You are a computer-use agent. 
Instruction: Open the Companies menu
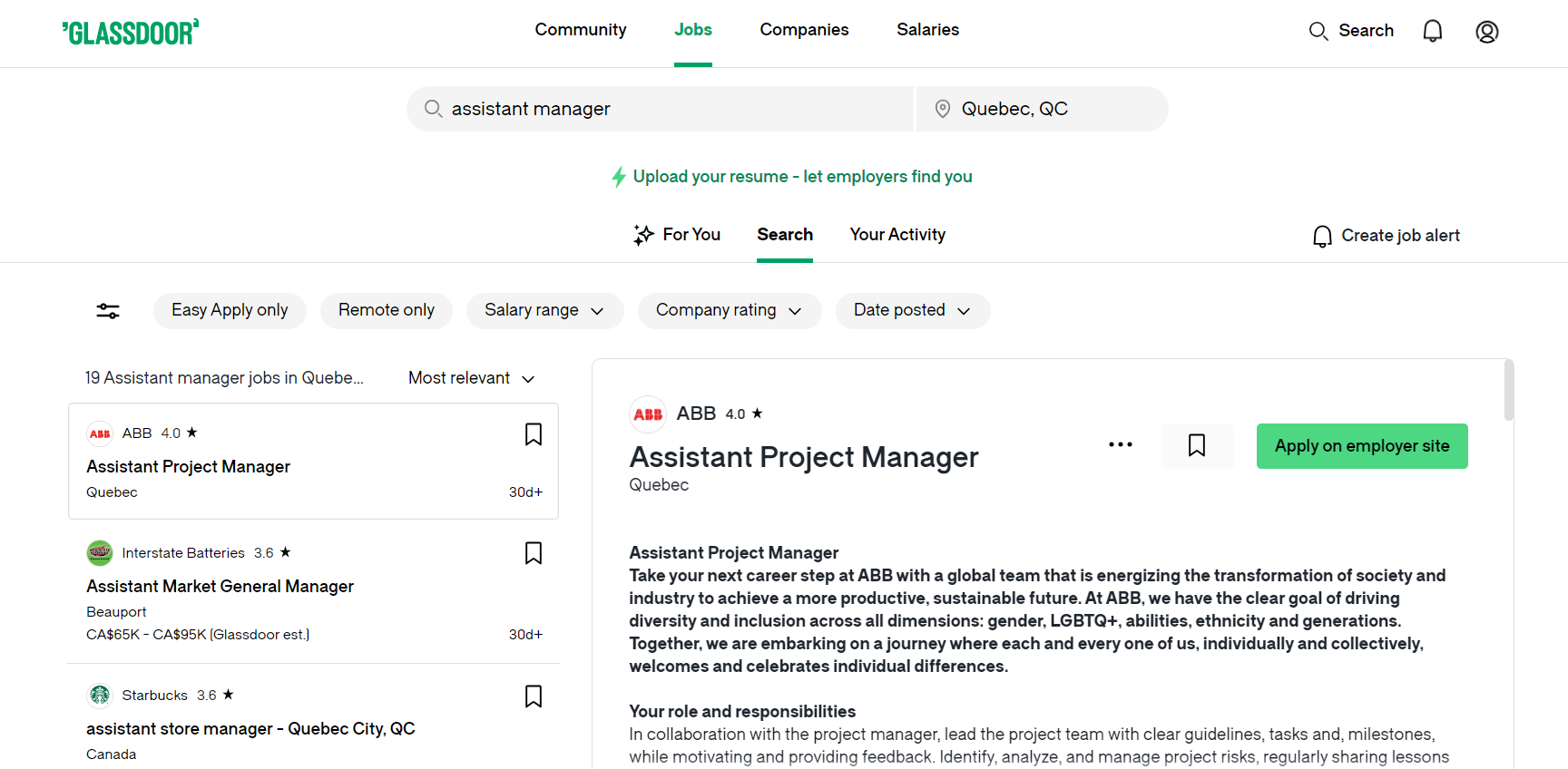tap(804, 30)
